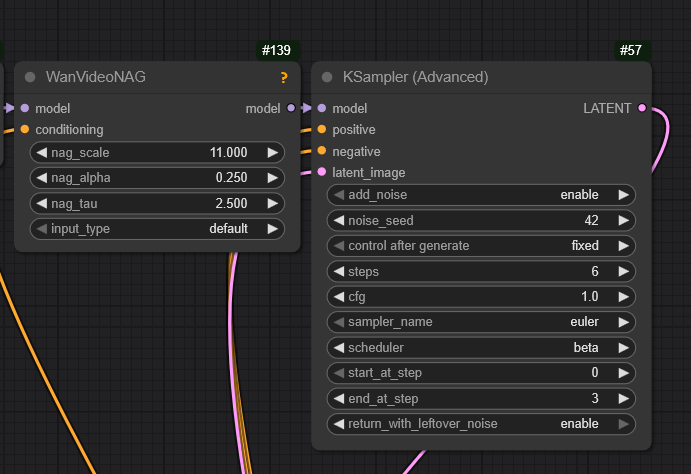Click the return_with_leftover_noise right arrow
This screenshot has height=474, width=691.
coord(624,424)
